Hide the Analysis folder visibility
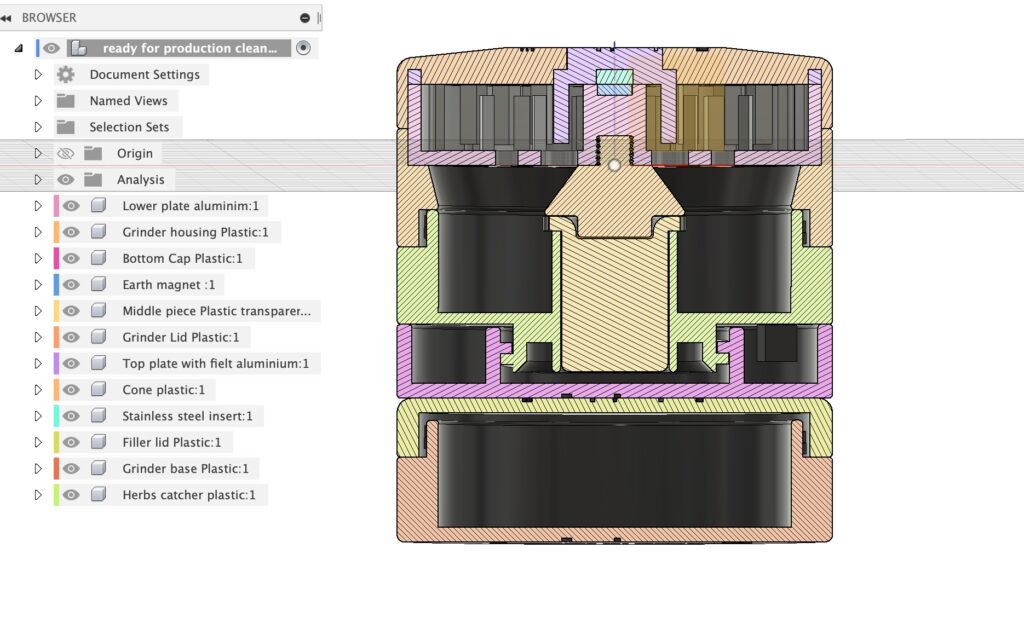This screenshot has width=1024, height=635. pyautogui.click(x=66, y=180)
